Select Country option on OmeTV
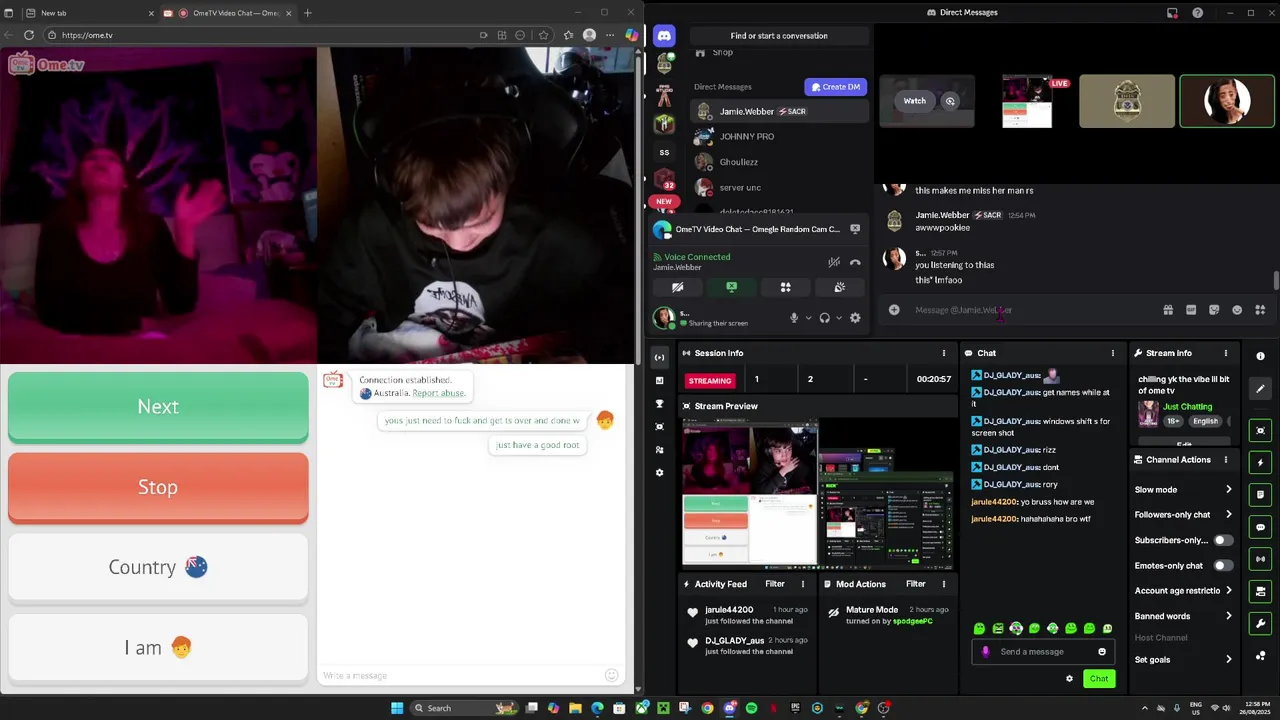The width and height of the screenshot is (1280, 720). click(158, 567)
